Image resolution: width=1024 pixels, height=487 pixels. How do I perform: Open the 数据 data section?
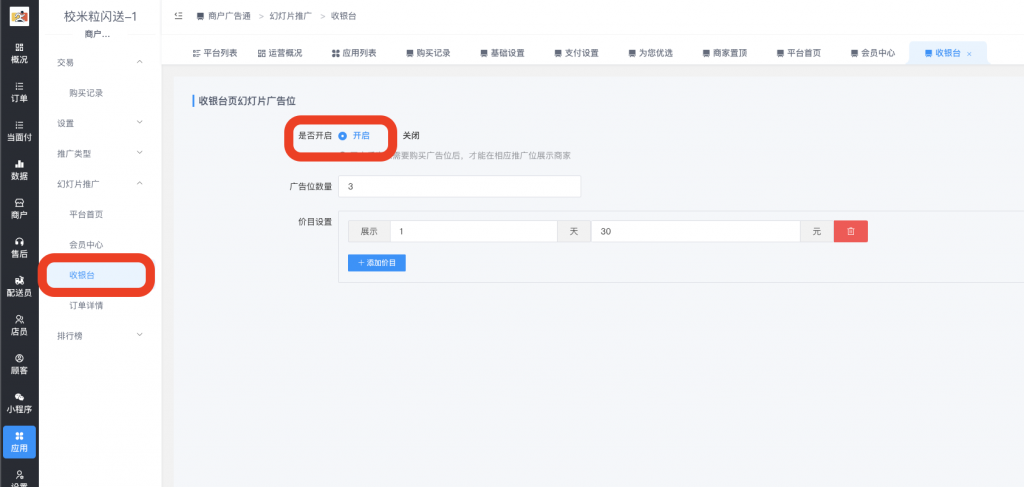coord(19,170)
